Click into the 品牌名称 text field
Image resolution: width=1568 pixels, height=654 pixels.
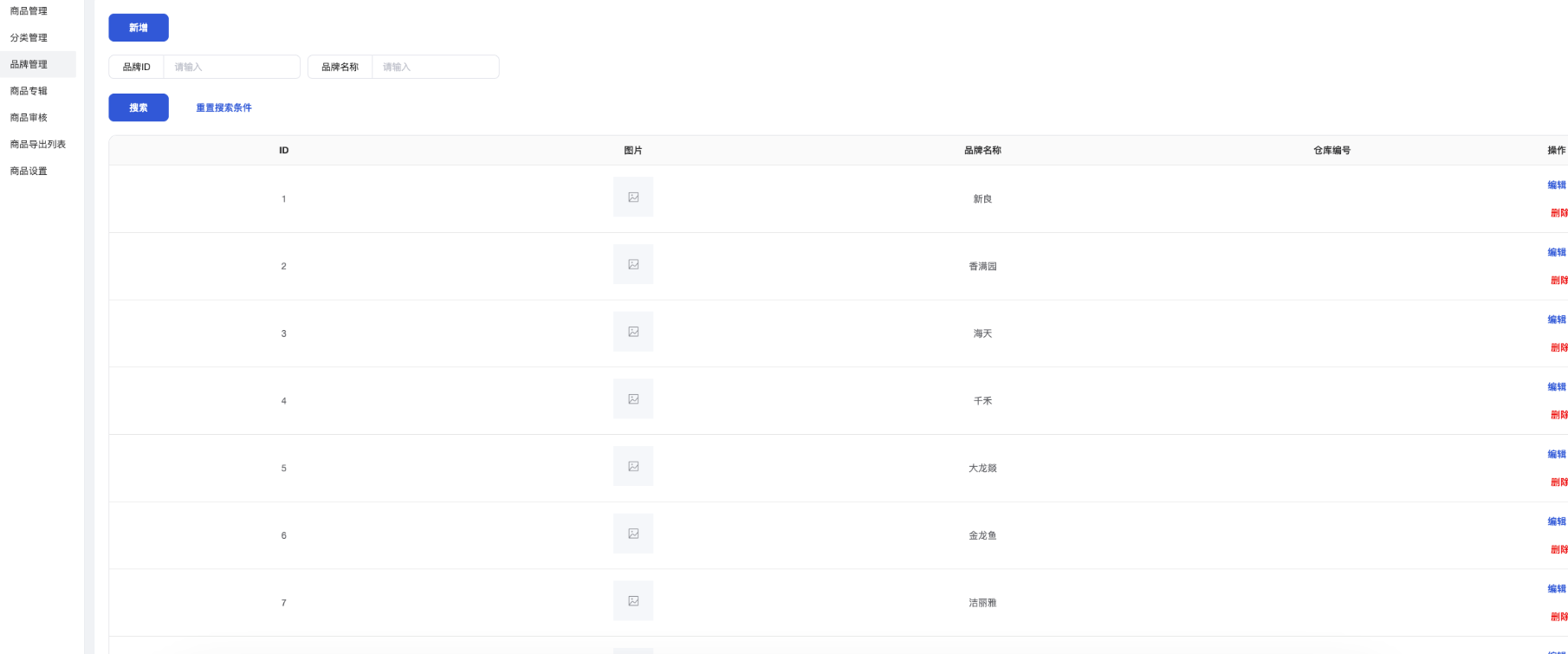click(x=435, y=67)
